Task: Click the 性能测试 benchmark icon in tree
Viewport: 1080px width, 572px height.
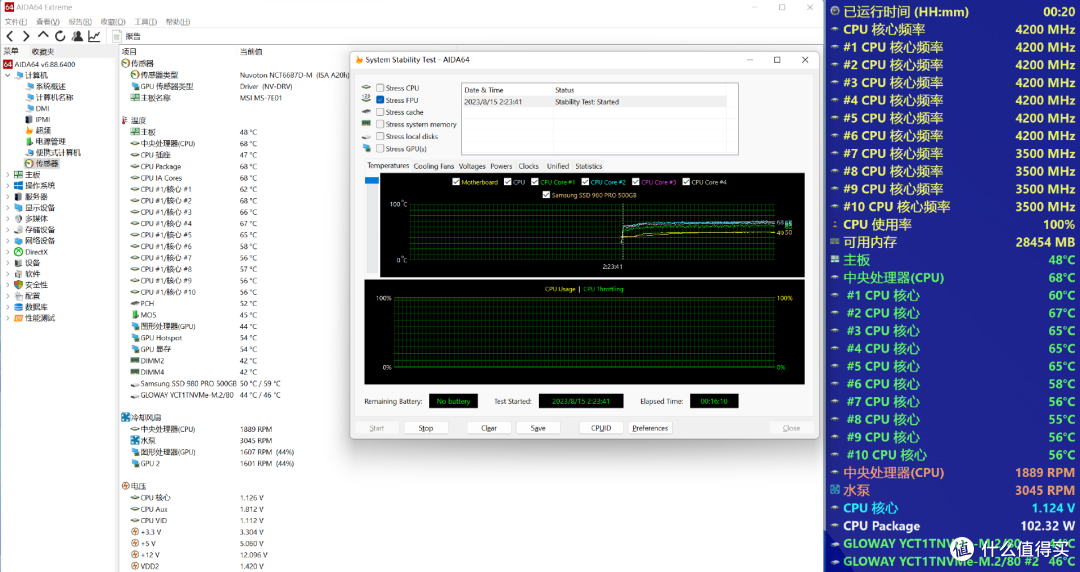Action: (x=19, y=318)
